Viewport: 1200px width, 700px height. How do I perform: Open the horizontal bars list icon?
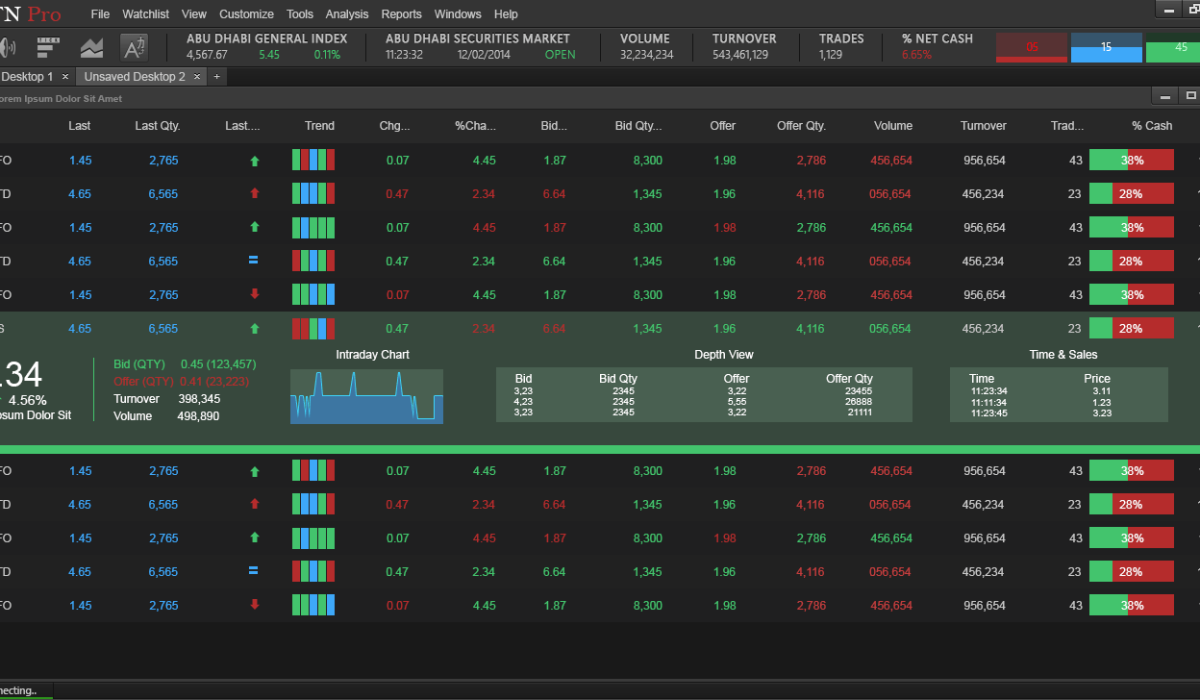(48, 47)
